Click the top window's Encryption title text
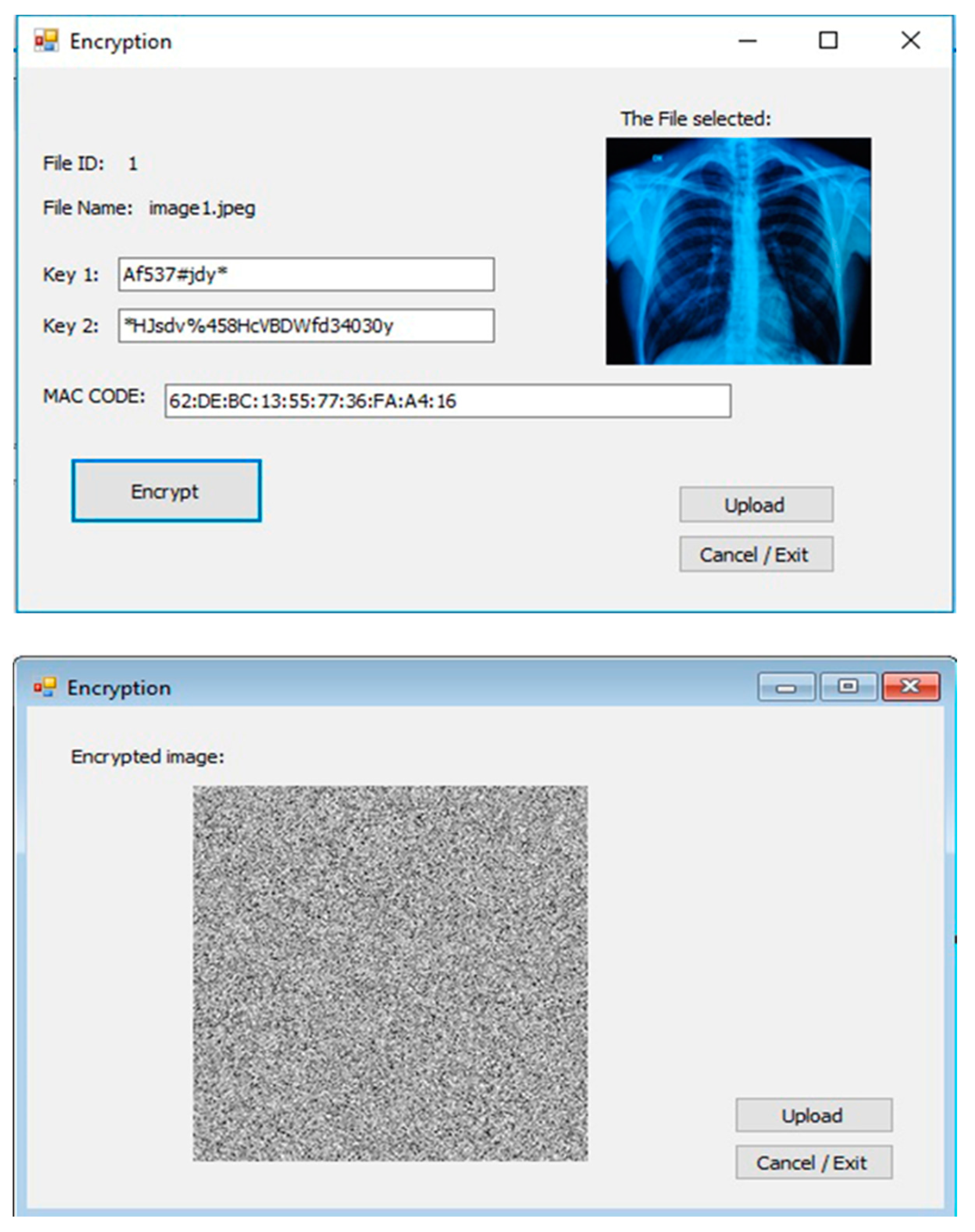 pyautogui.click(x=120, y=42)
